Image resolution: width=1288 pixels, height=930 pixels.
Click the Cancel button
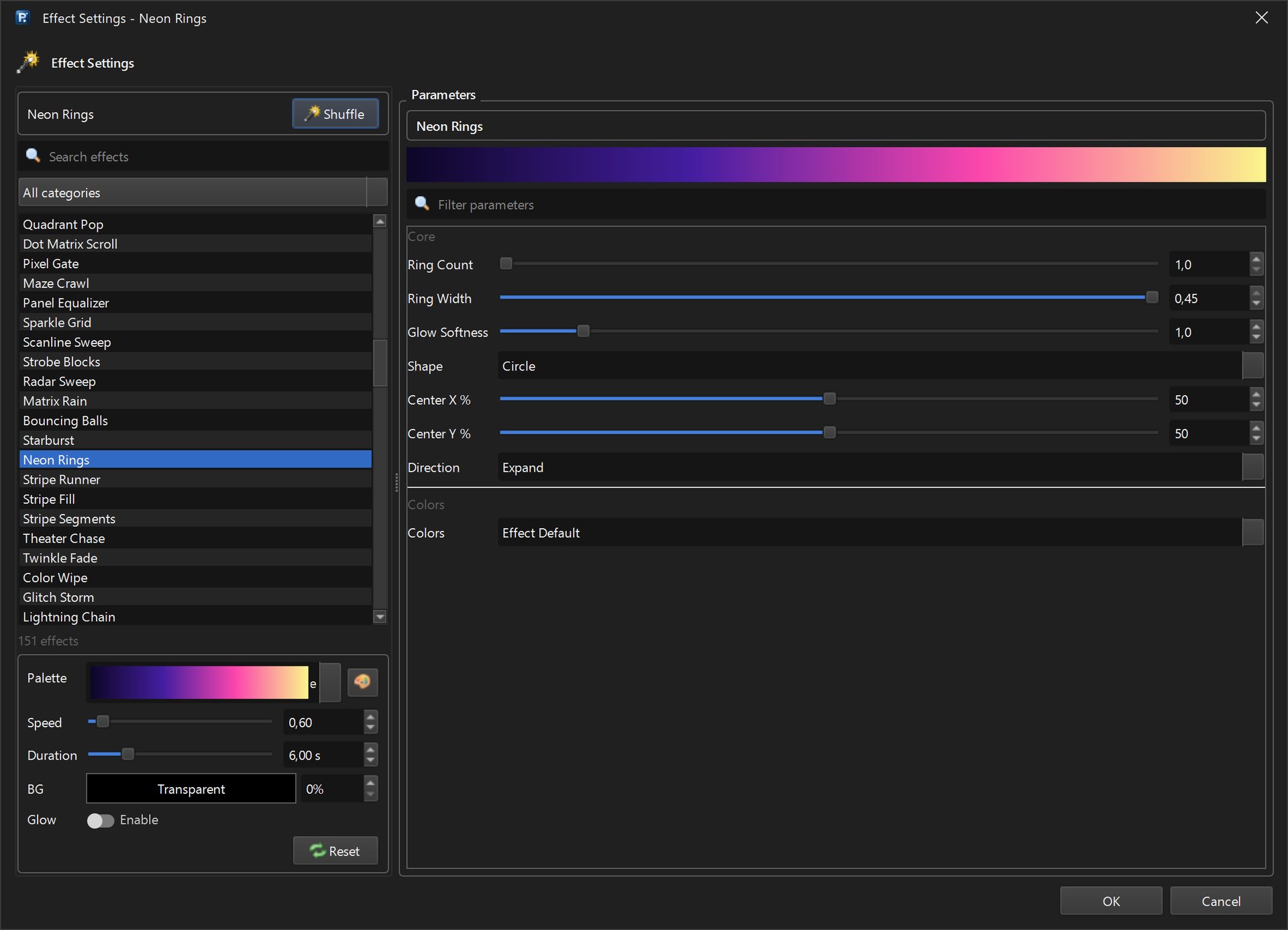1221,901
